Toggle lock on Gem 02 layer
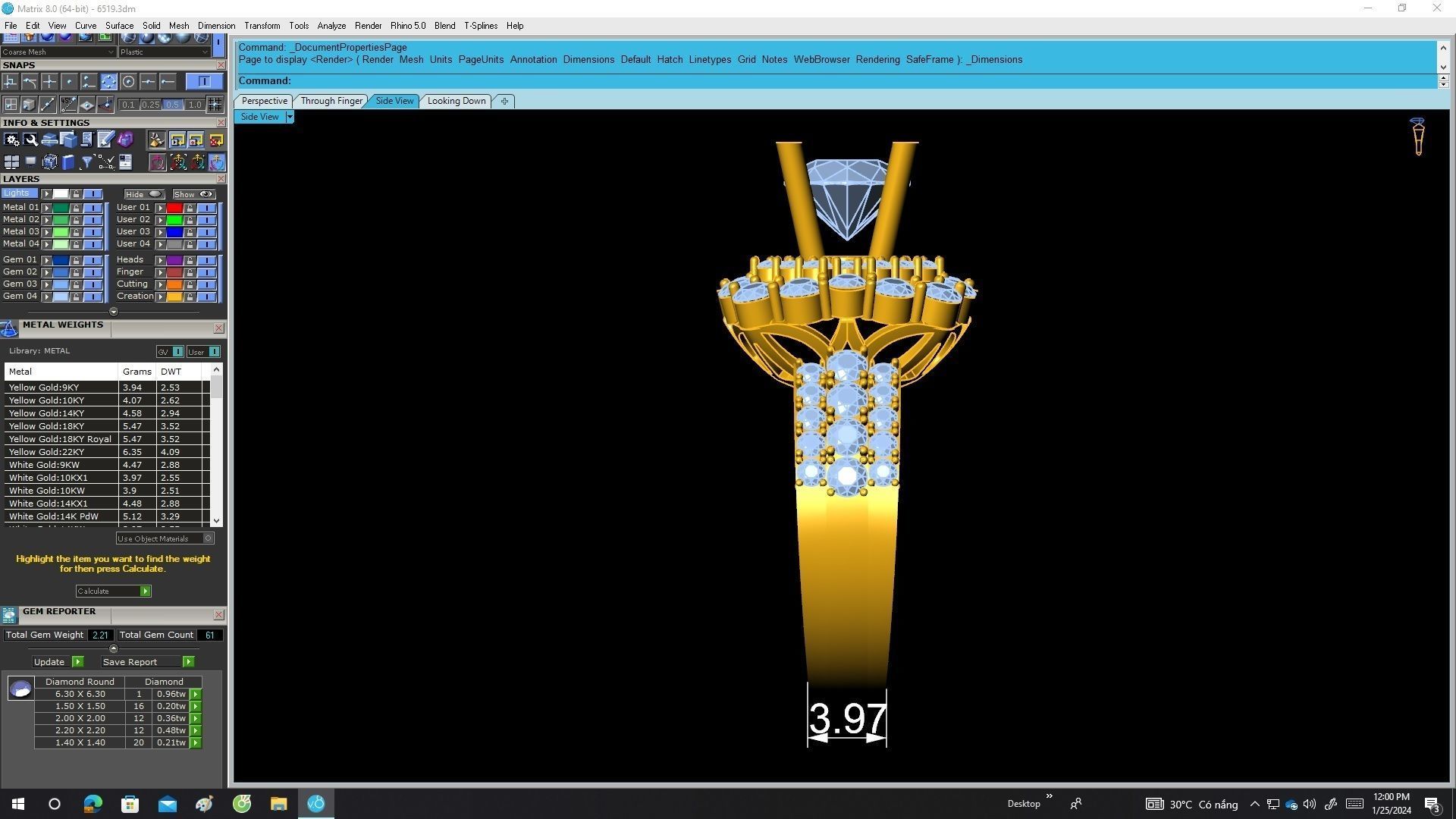This screenshot has height=819, width=1456. (76, 272)
